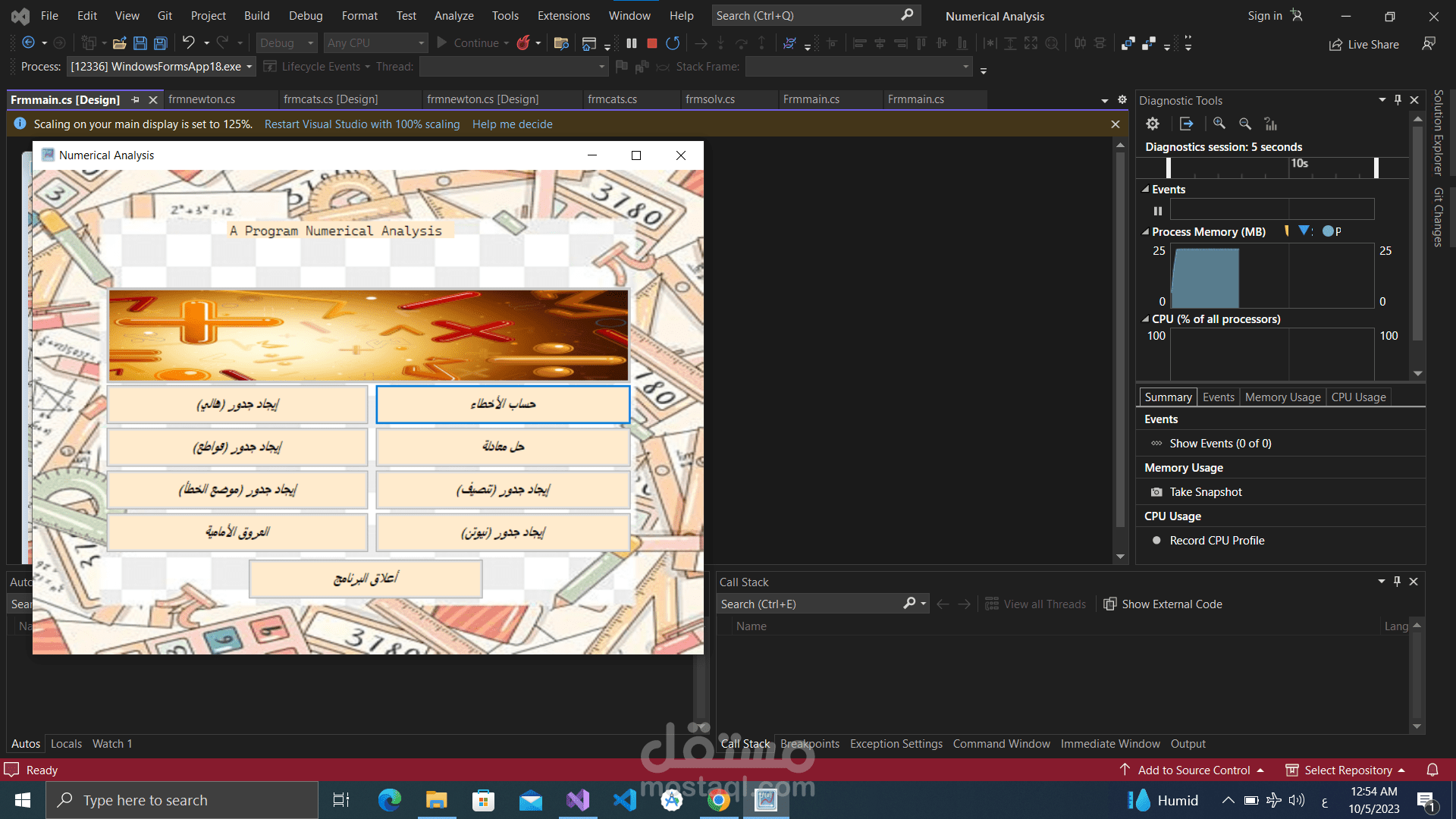Click Restart Visual Studio with 100% scaling link
This screenshot has width=1456, height=819.
pos(362,124)
